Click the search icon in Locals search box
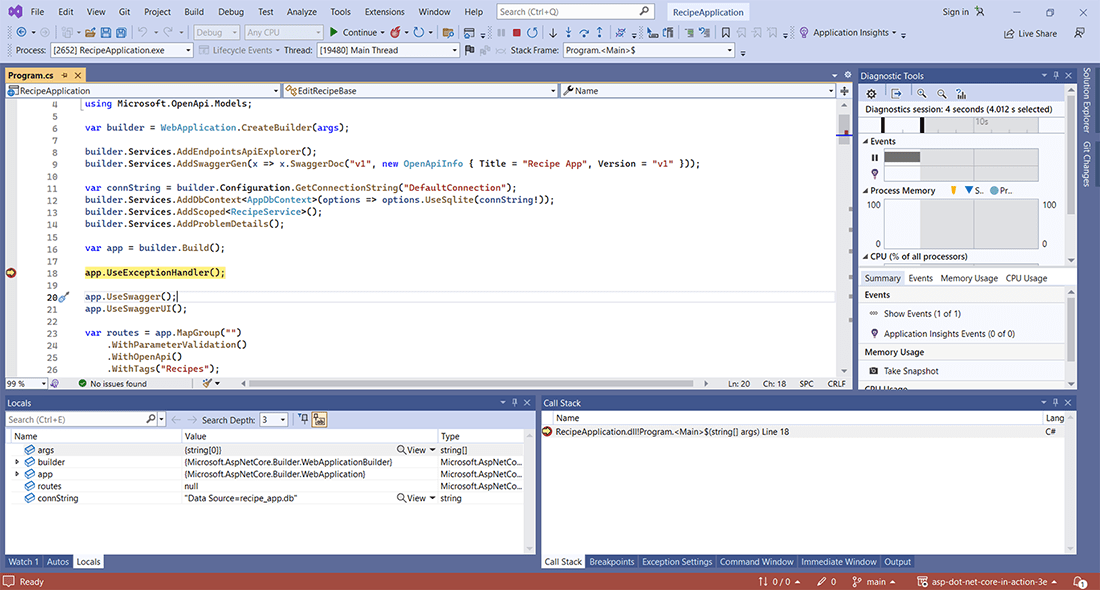This screenshot has height=590, width=1100. [150, 419]
